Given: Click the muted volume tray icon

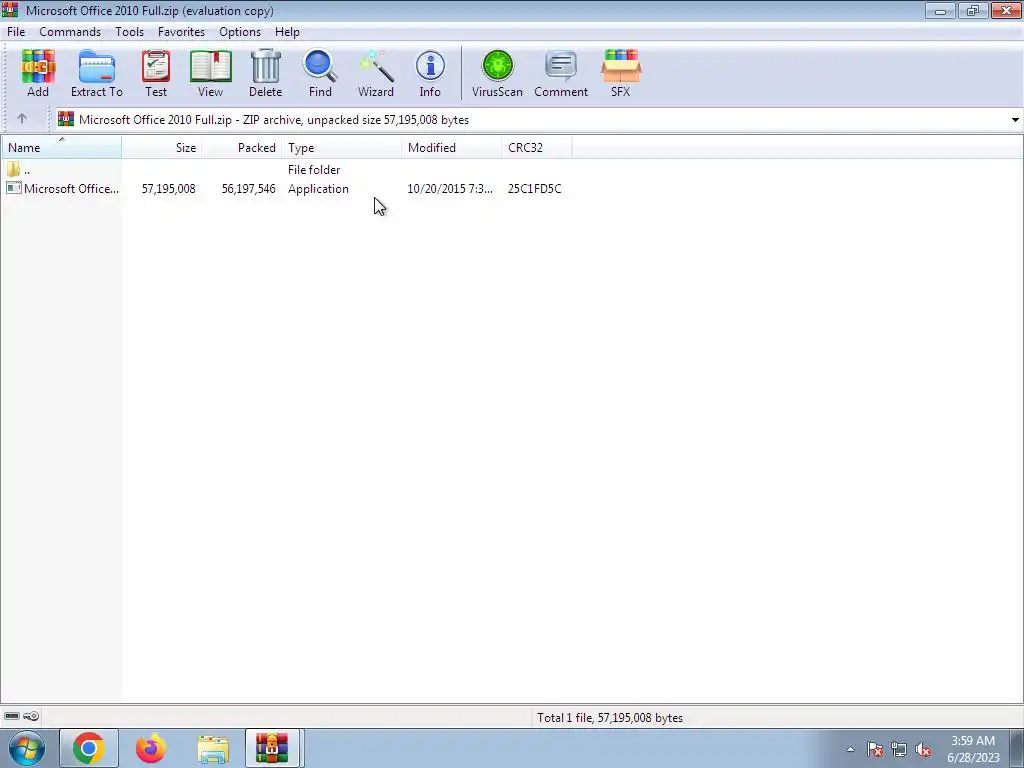Looking at the screenshot, I should pos(923,750).
